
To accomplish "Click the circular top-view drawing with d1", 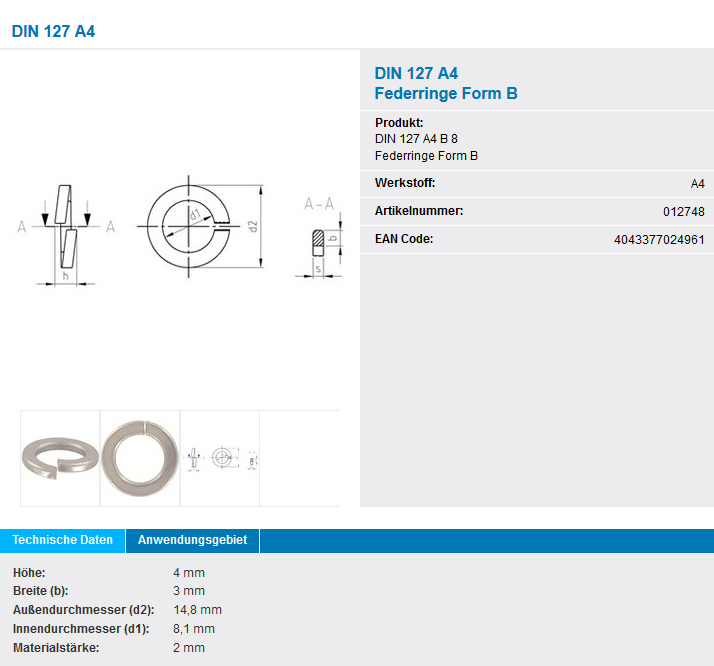I will point(189,226).
